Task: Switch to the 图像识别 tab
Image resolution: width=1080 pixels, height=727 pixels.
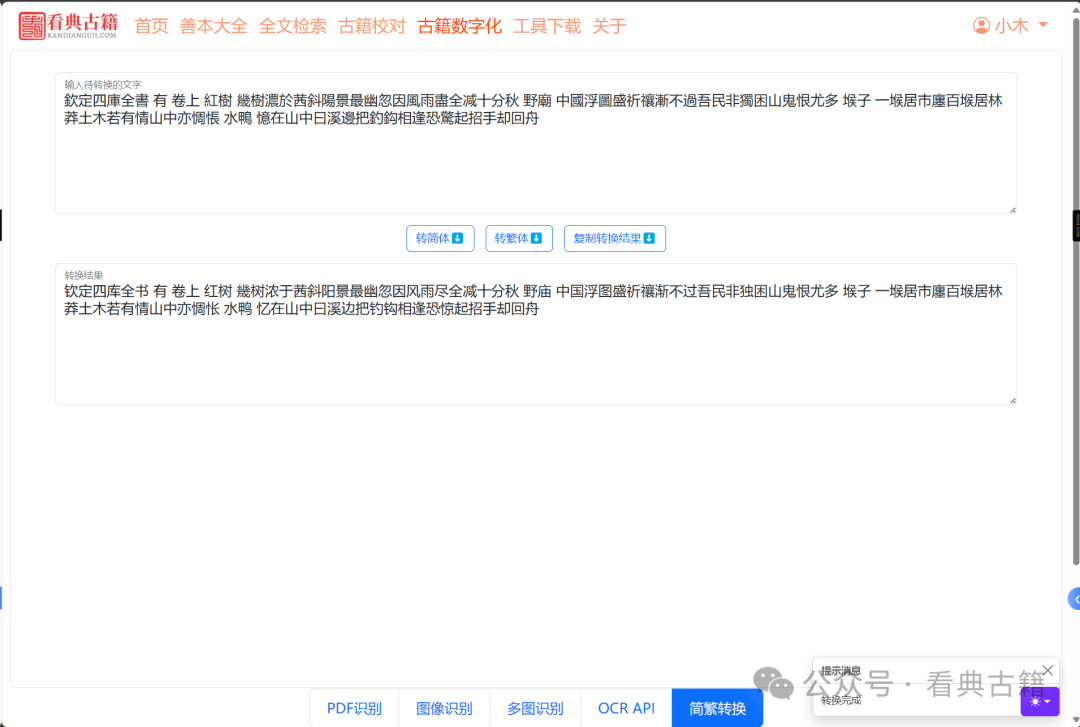Action: 444,707
